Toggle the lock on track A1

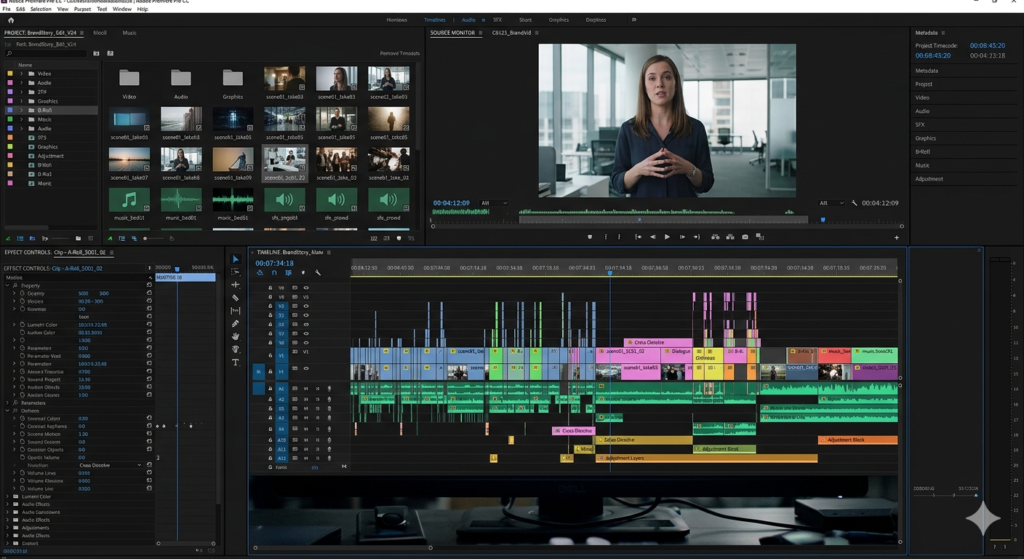270,388
